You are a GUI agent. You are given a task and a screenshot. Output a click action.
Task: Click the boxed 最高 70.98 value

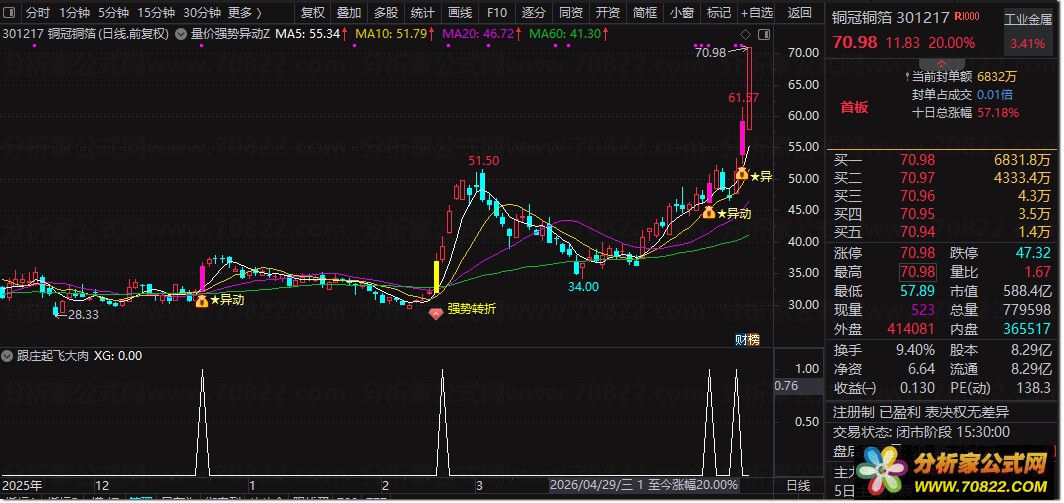pos(917,273)
